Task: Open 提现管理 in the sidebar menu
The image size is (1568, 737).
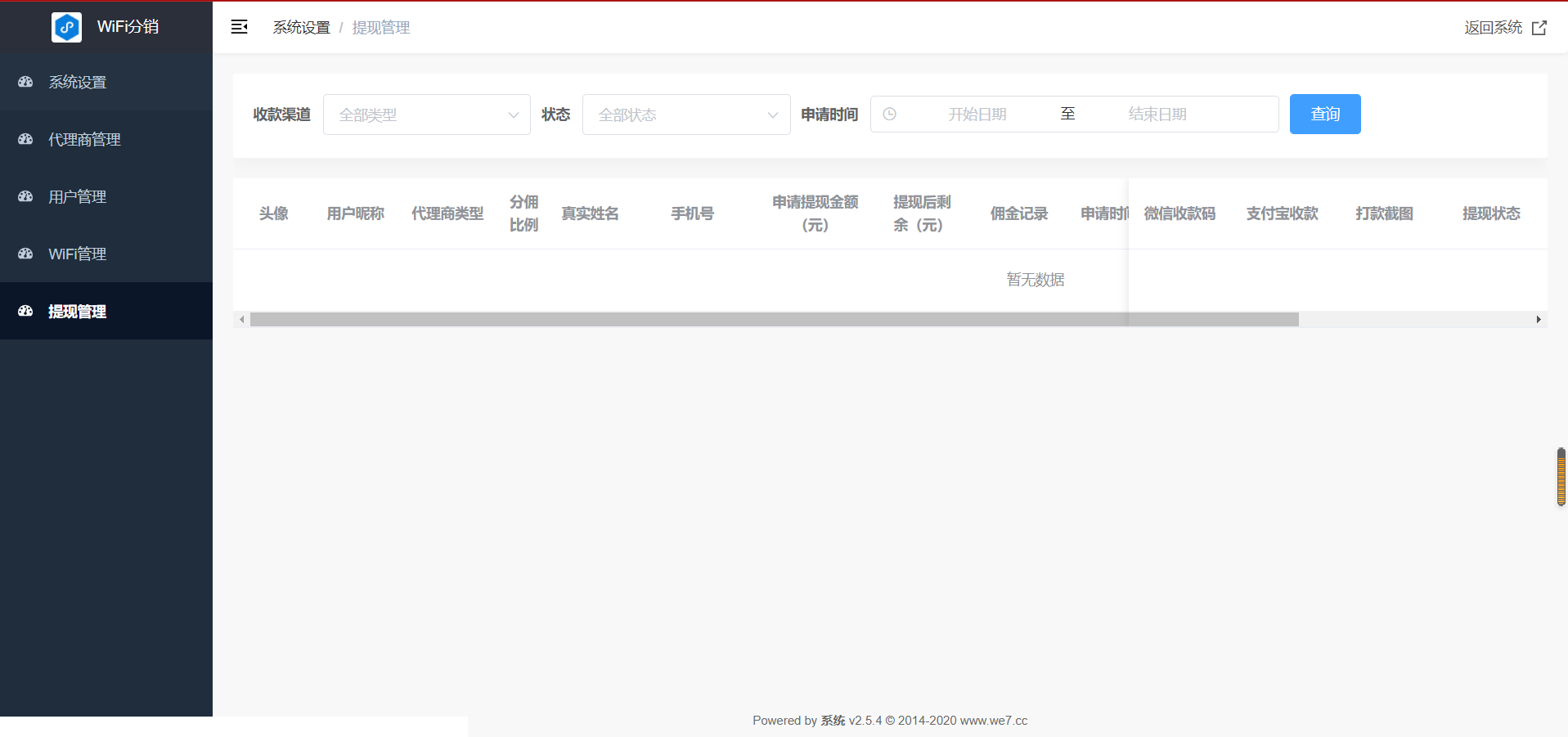Action: pos(77,312)
